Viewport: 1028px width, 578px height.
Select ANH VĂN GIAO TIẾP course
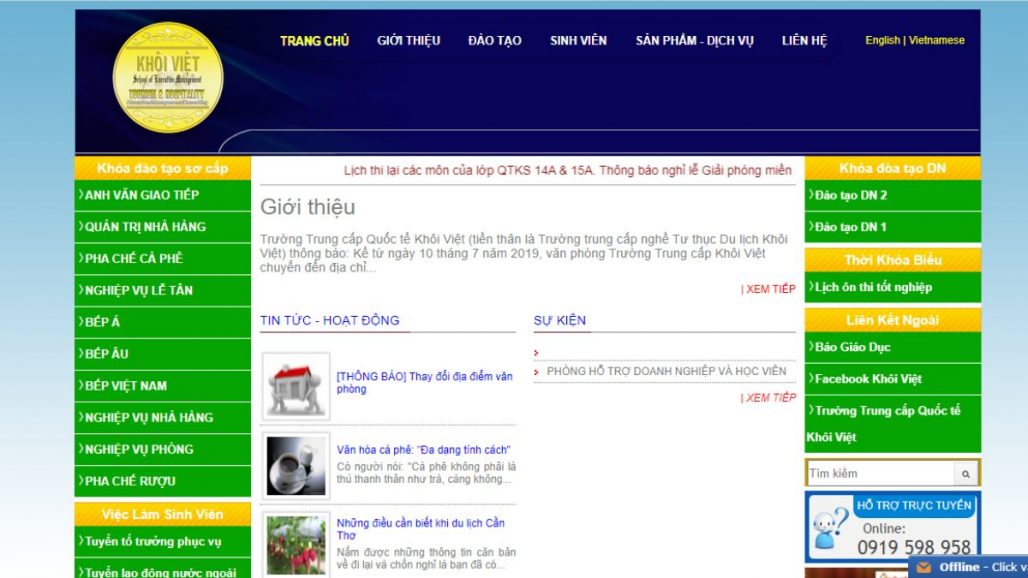163,195
